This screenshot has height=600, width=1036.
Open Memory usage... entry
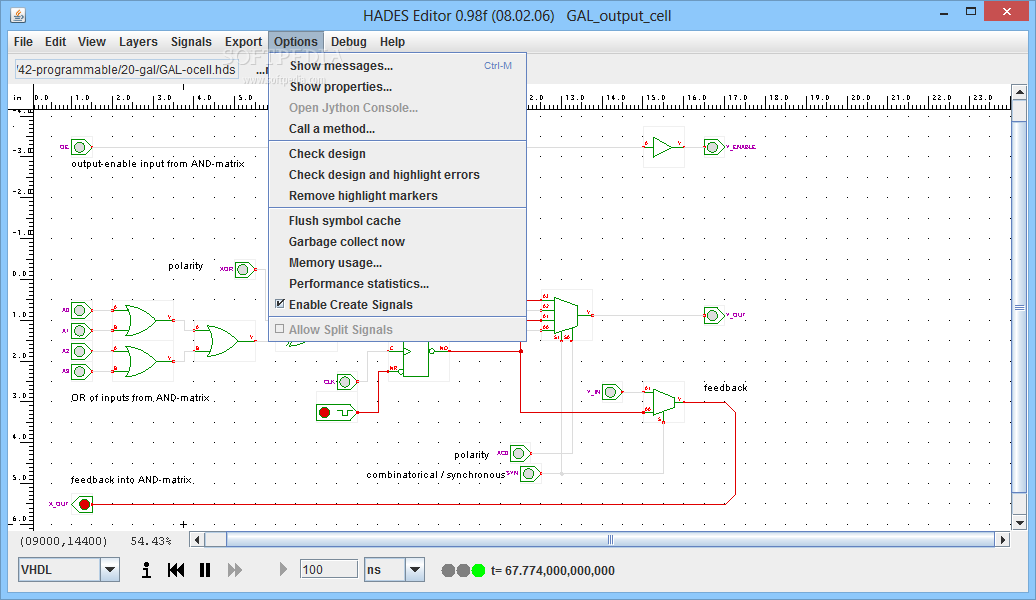click(397, 262)
